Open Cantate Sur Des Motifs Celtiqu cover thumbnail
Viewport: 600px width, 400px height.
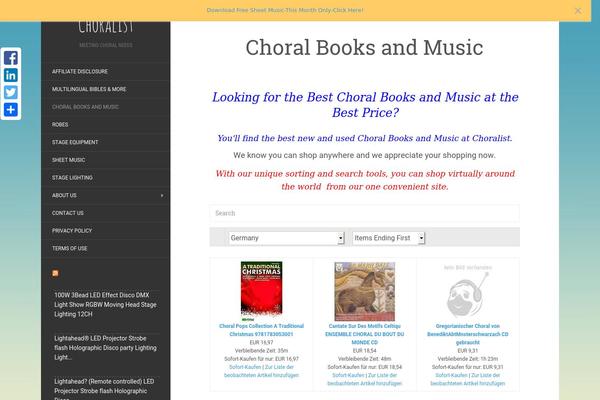365,291
